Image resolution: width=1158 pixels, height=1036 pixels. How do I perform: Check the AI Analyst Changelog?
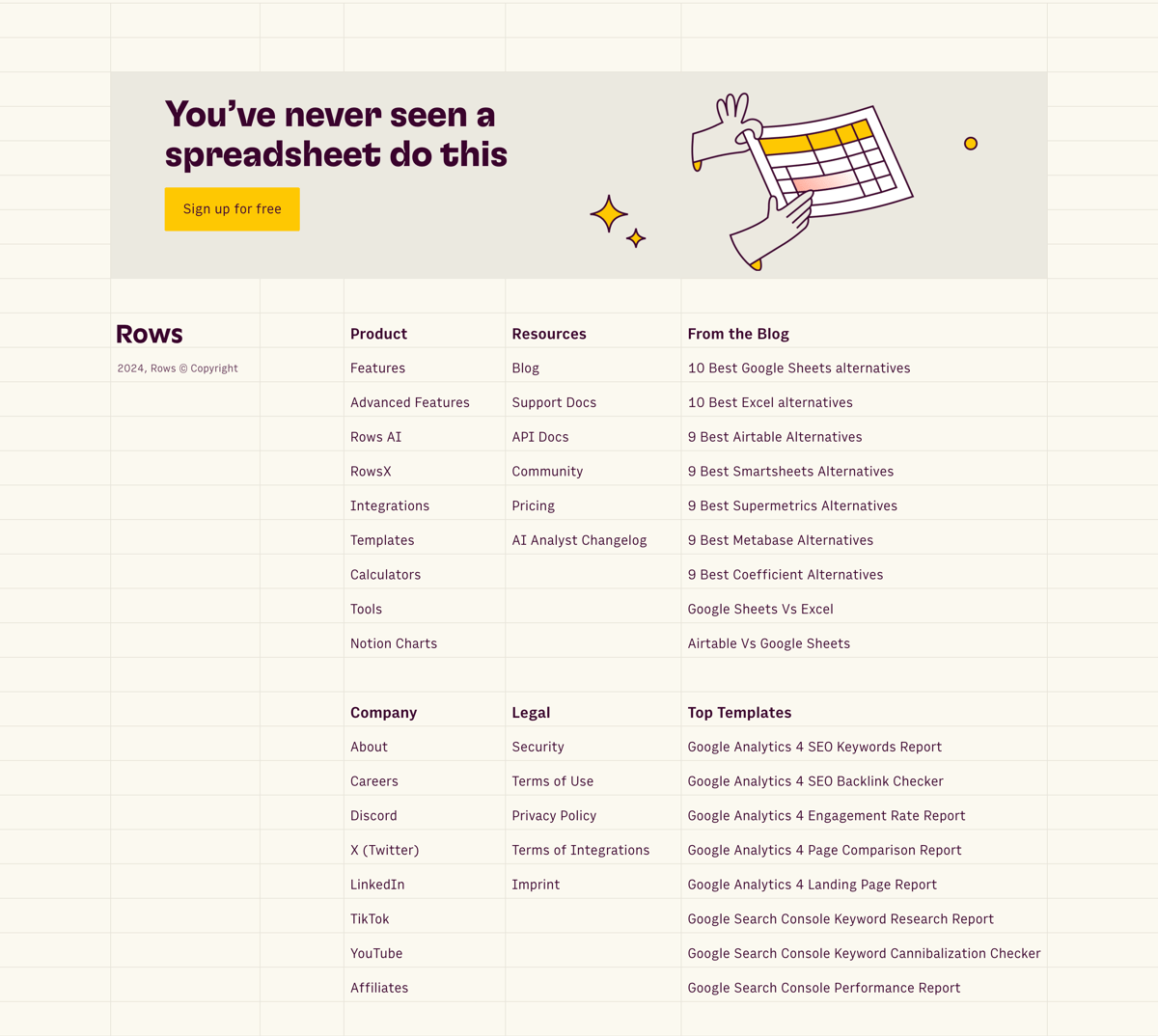coord(579,539)
